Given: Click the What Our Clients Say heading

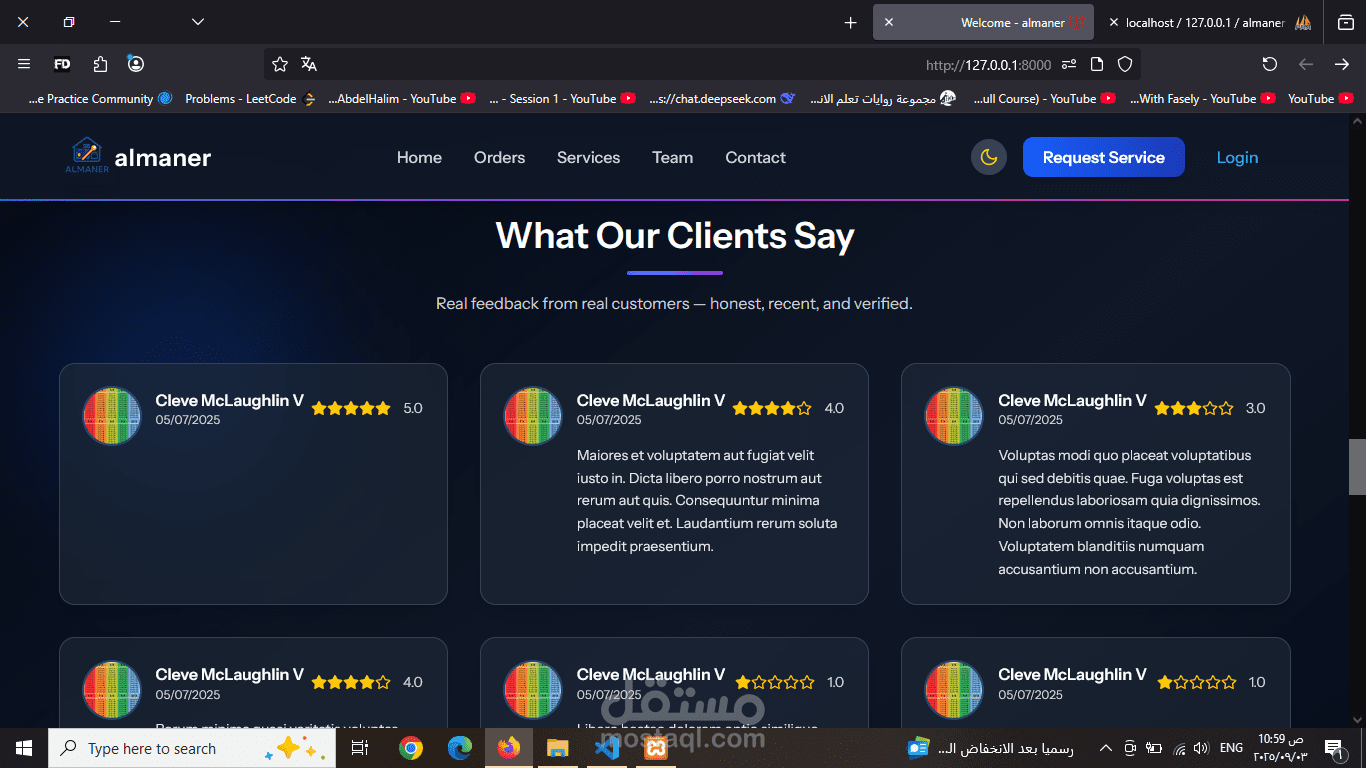Looking at the screenshot, I should coord(675,236).
